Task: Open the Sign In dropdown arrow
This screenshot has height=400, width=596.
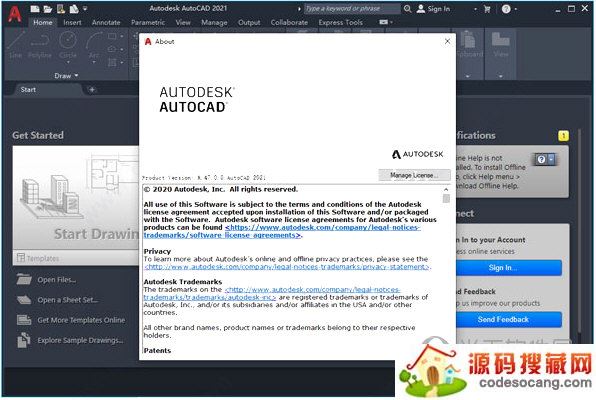Action: click(475, 9)
